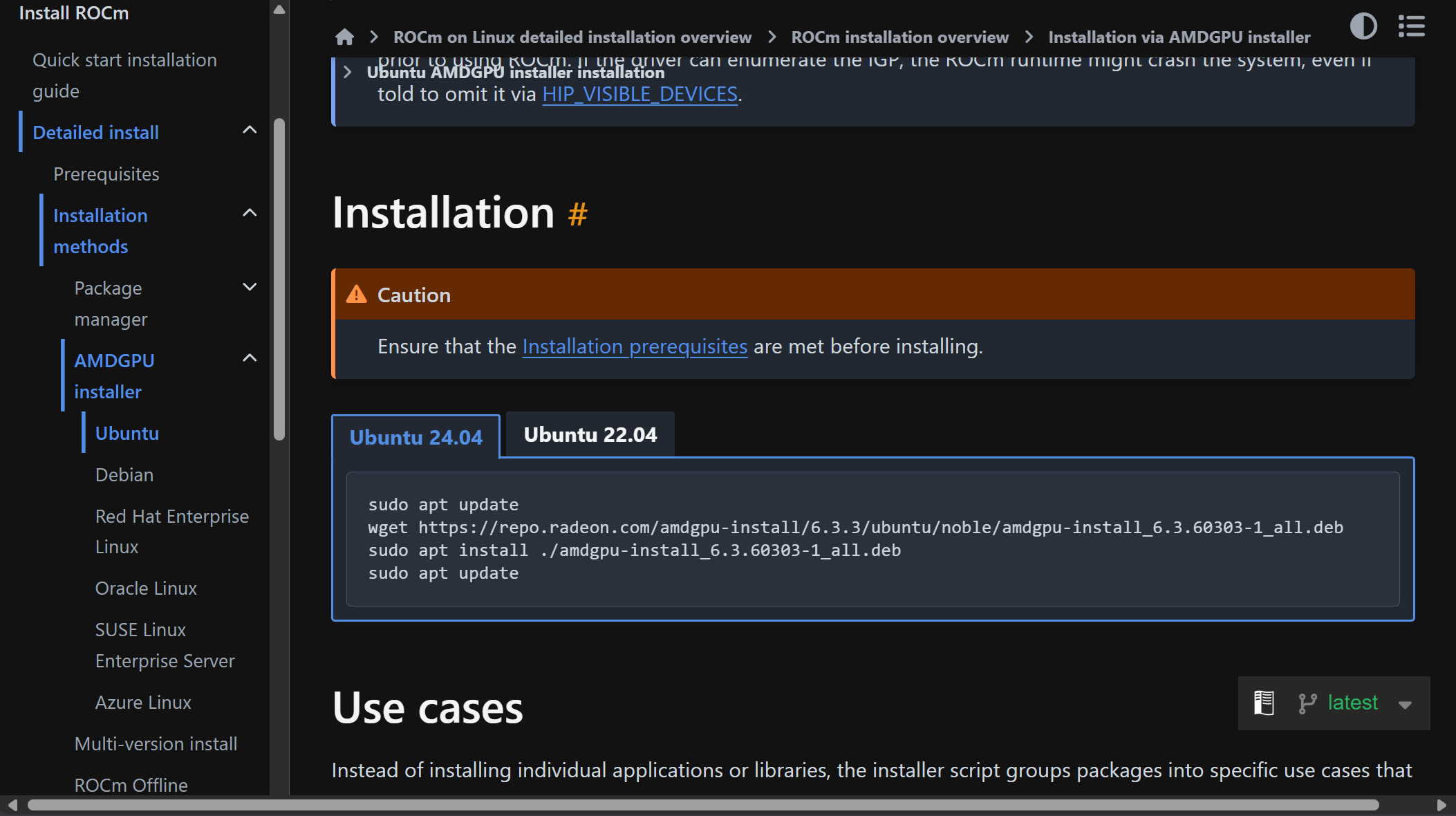This screenshot has height=816, width=1456.
Task: Click the scroll right arrow at bottom
Action: click(1441, 805)
